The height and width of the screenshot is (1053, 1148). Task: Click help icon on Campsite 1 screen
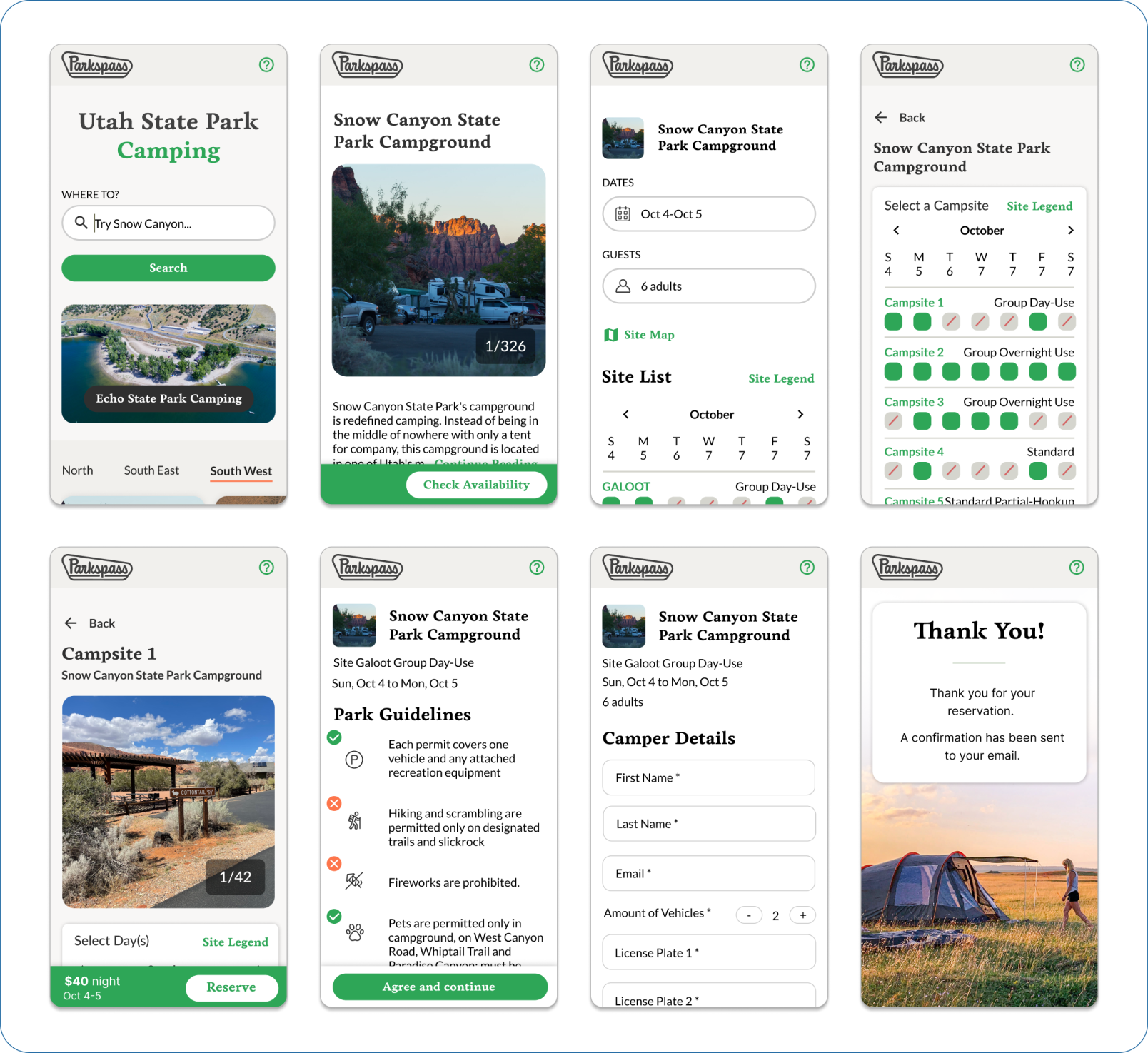266,568
